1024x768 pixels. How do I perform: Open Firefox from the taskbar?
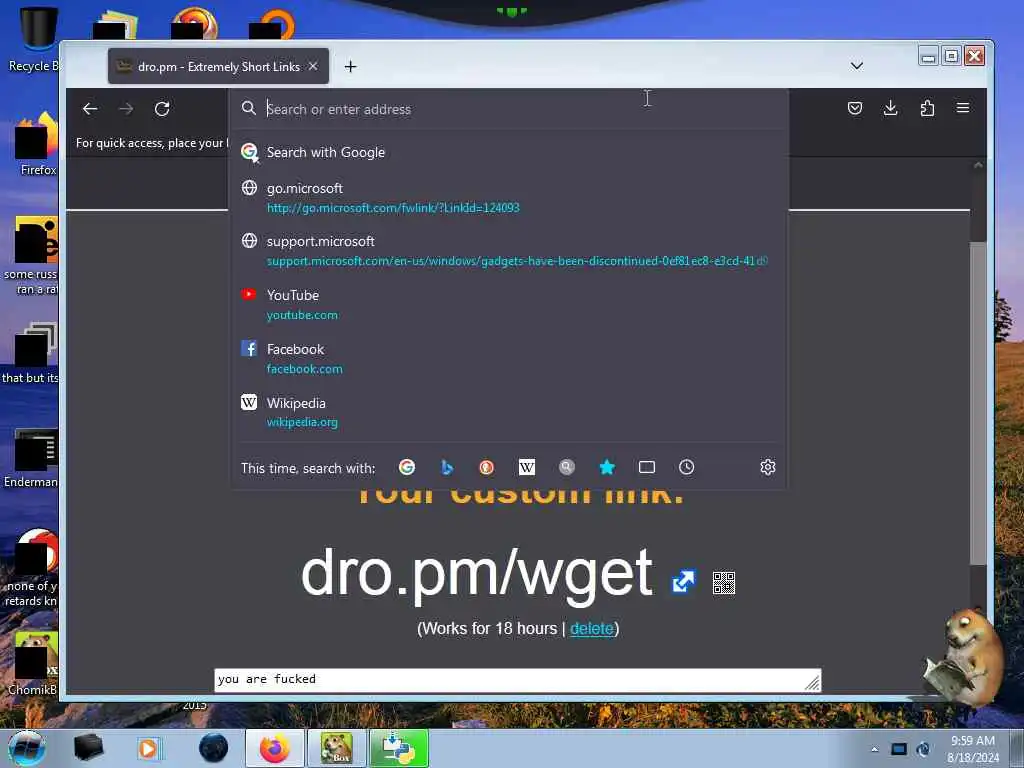[274, 748]
